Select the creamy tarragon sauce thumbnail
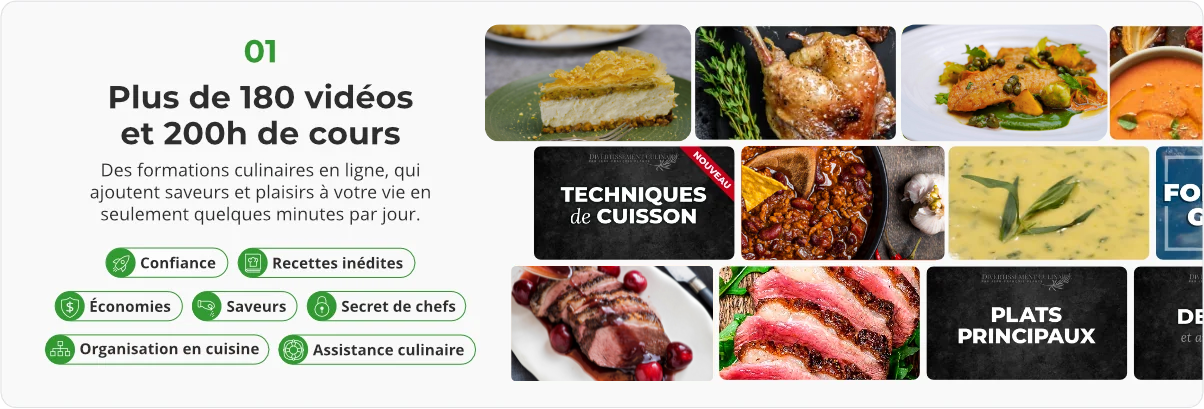 1049,203
